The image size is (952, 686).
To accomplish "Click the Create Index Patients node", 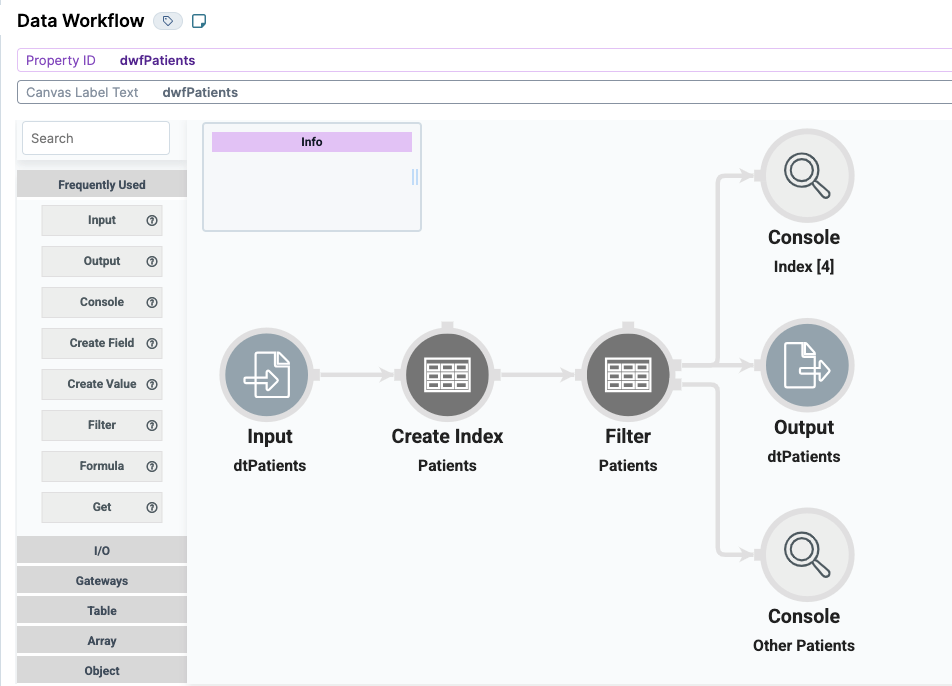I will [447, 375].
